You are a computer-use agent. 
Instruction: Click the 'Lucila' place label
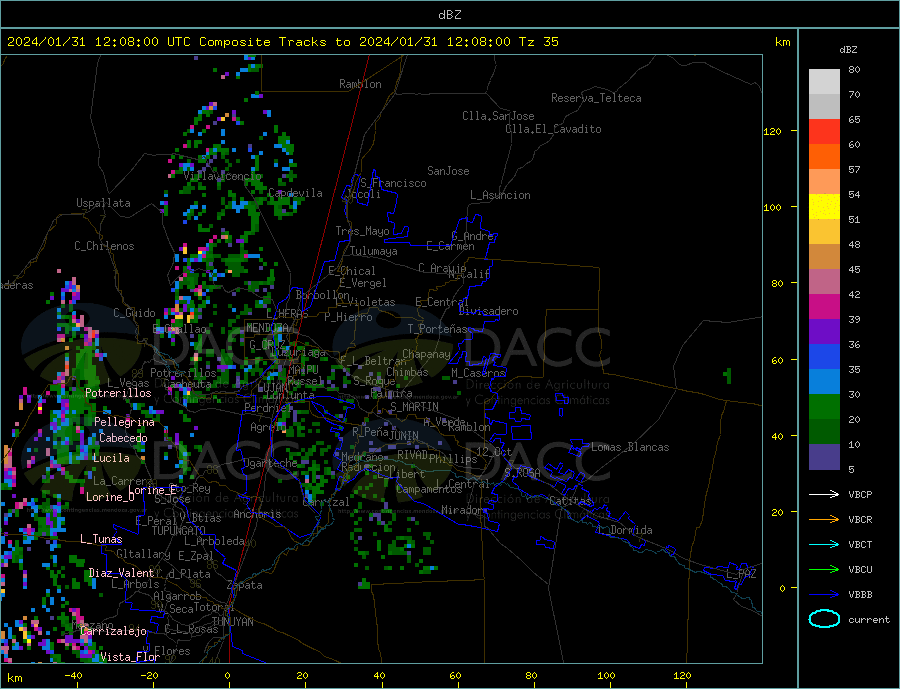pyautogui.click(x=111, y=458)
